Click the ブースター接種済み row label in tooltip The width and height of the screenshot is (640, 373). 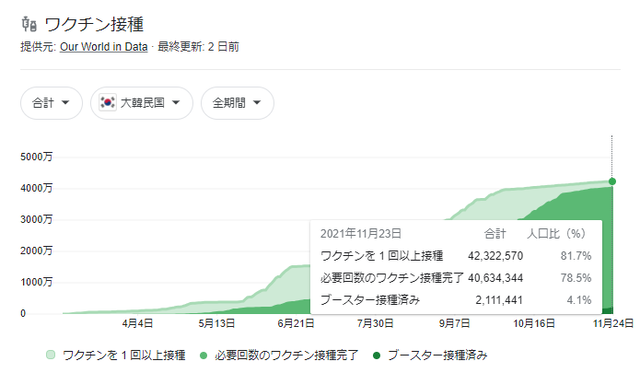tap(370, 300)
